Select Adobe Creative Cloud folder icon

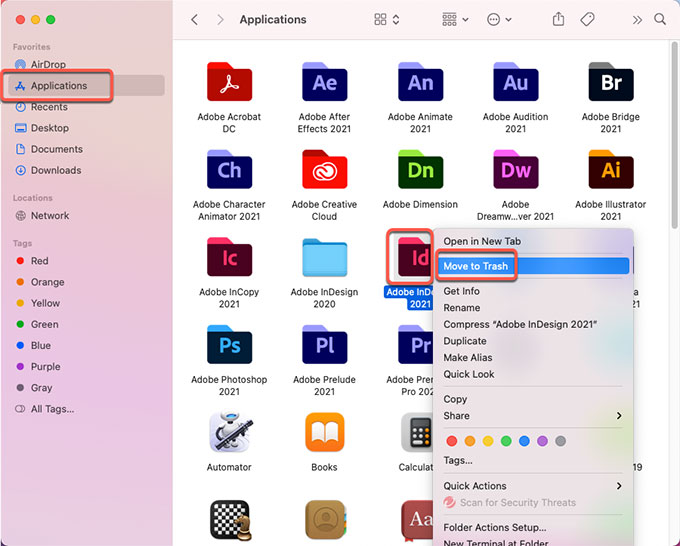[x=324, y=170]
